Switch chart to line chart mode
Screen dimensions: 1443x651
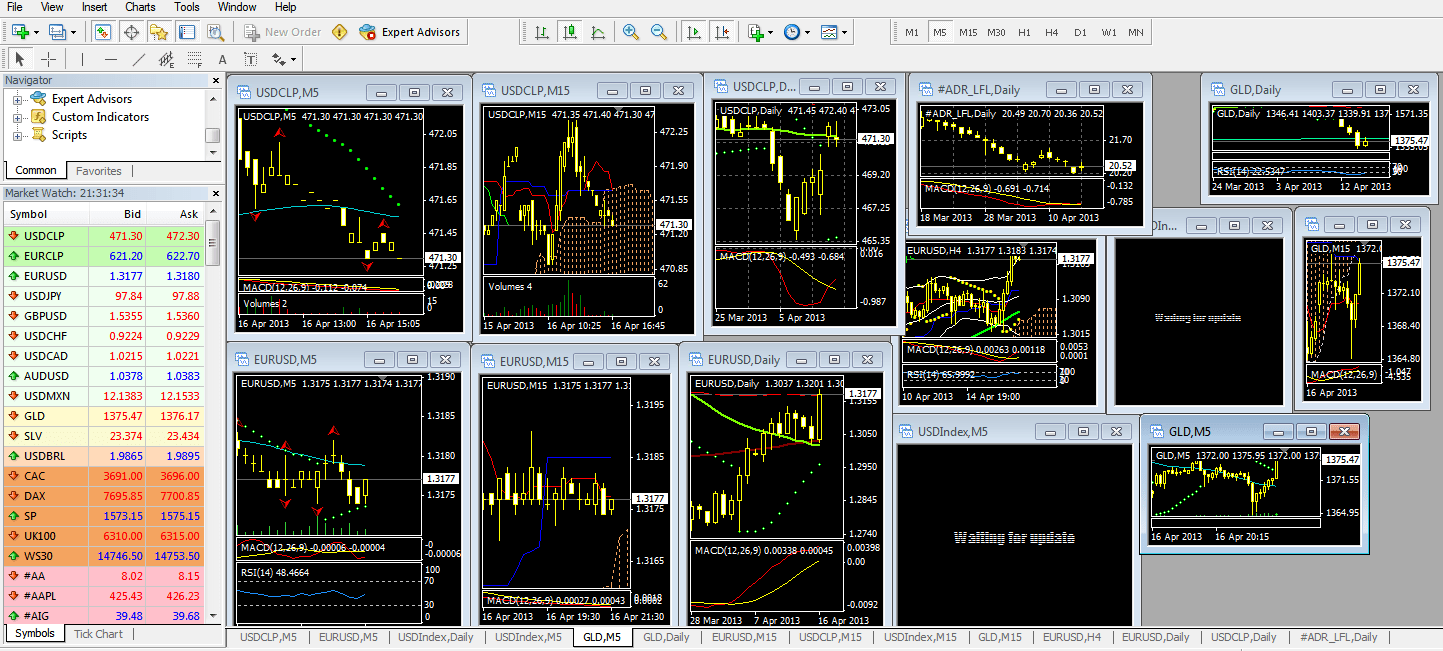tap(598, 32)
